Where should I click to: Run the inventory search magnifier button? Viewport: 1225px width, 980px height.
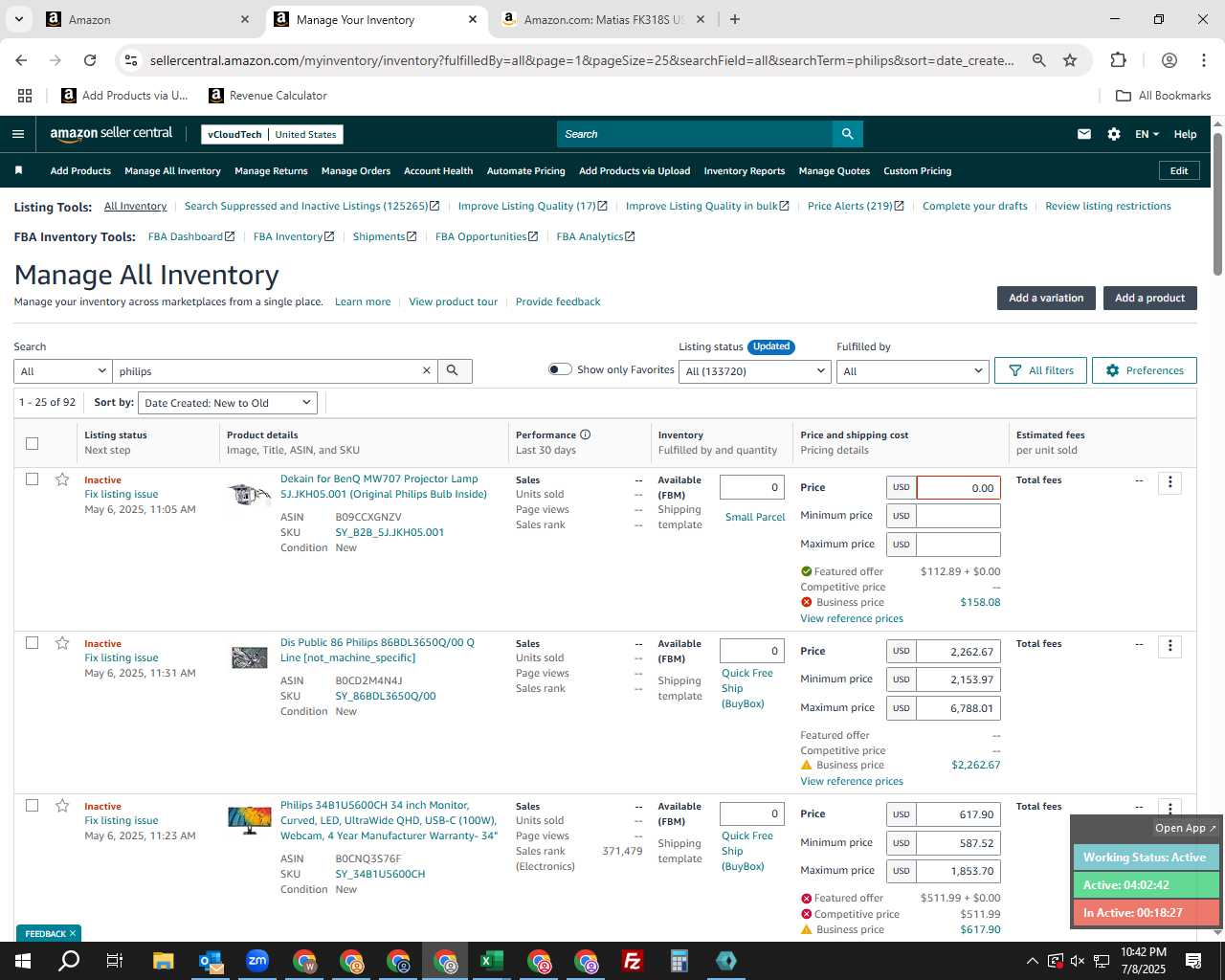pos(454,370)
